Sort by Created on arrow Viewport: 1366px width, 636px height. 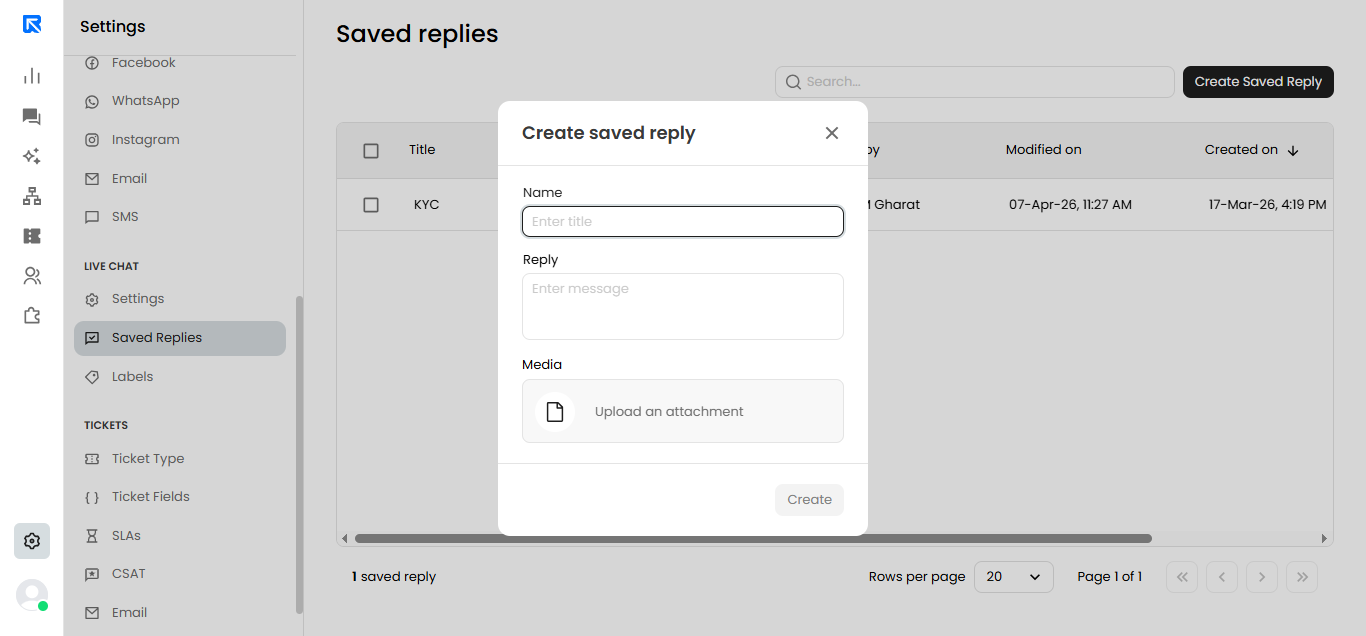pyautogui.click(x=1292, y=151)
